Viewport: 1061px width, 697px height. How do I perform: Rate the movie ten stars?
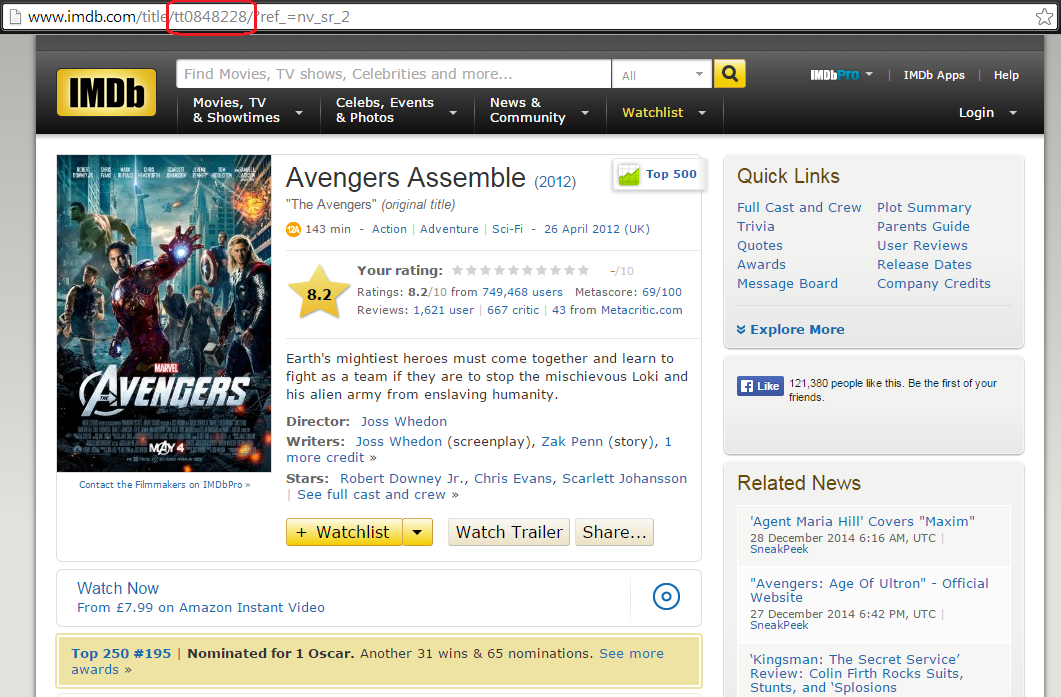583,271
